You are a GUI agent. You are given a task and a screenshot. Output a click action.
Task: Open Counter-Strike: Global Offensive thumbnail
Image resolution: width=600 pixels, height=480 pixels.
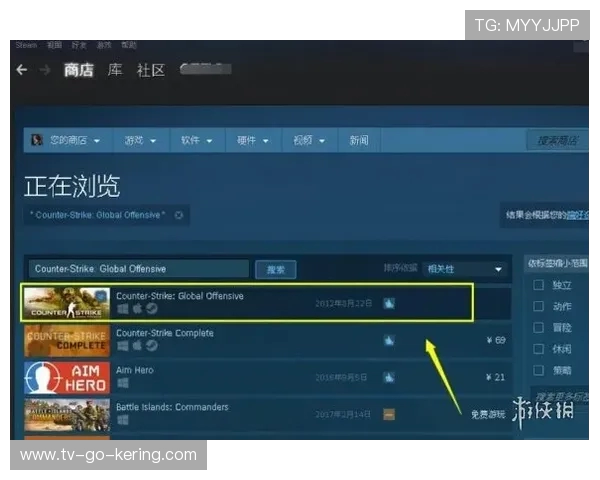point(67,303)
